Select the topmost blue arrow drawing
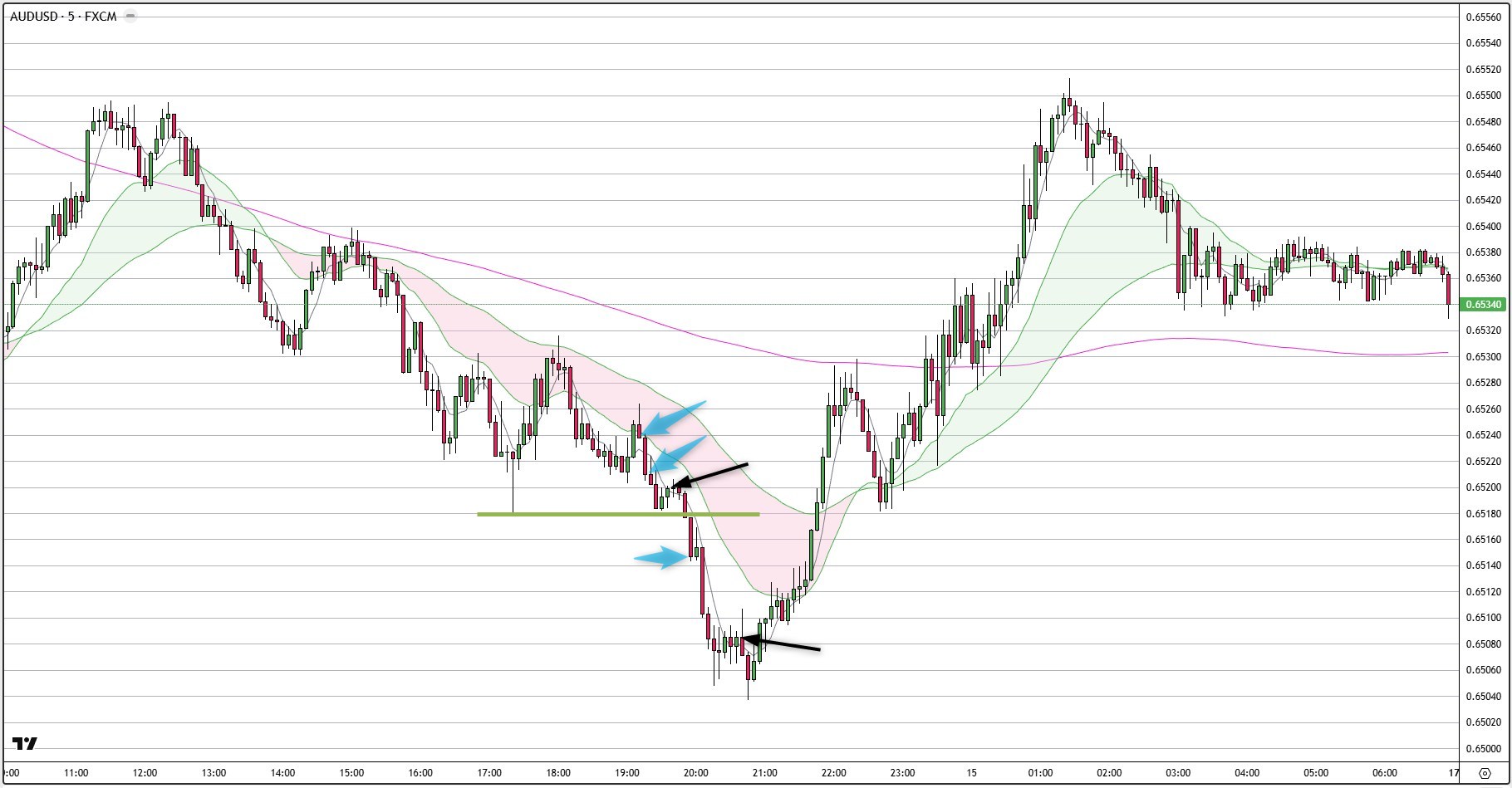This screenshot has height=788, width=1512. coord(675,418)
